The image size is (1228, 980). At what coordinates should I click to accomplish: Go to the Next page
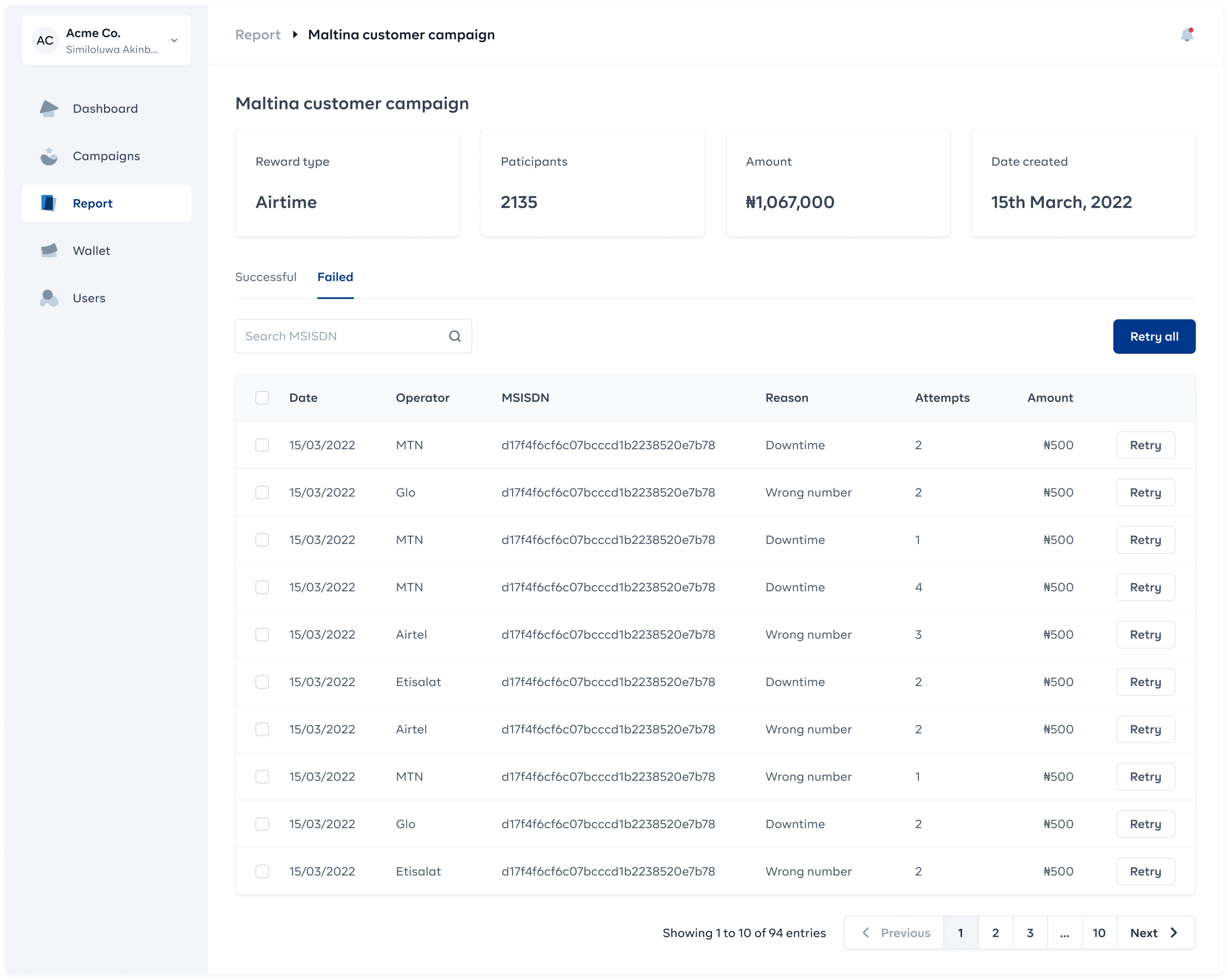click(x=1155, y=933)
